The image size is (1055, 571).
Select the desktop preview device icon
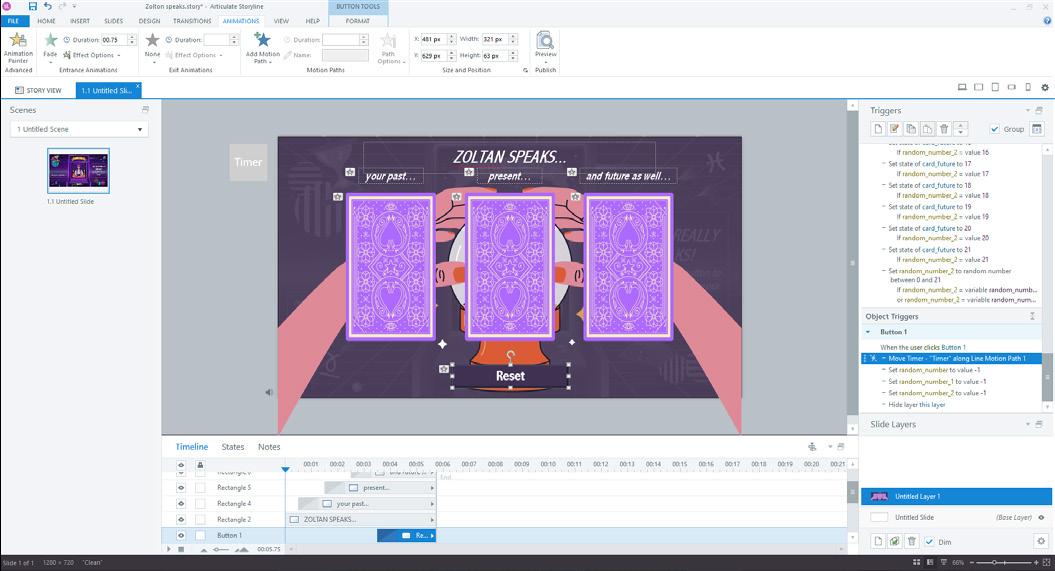(962, 87)
